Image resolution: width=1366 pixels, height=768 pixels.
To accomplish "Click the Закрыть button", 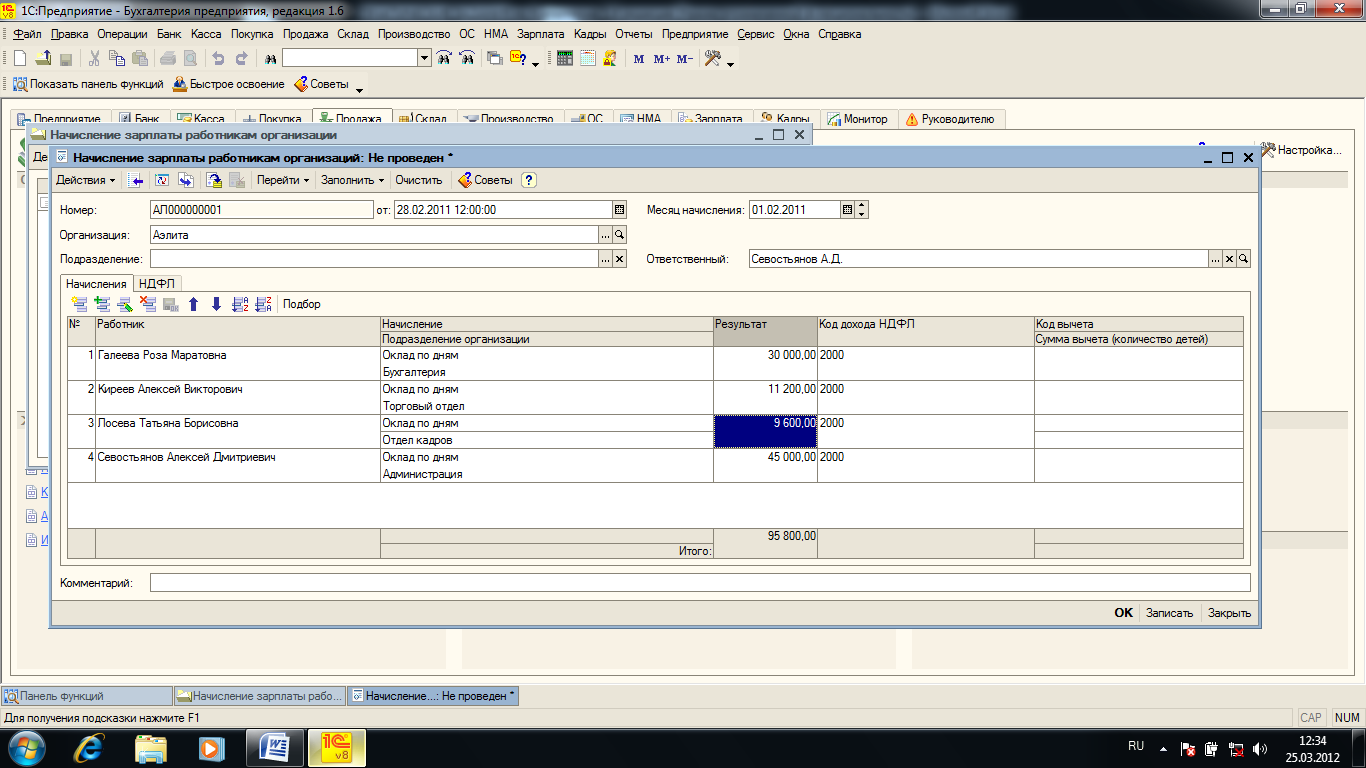I will coord(1229,613).
